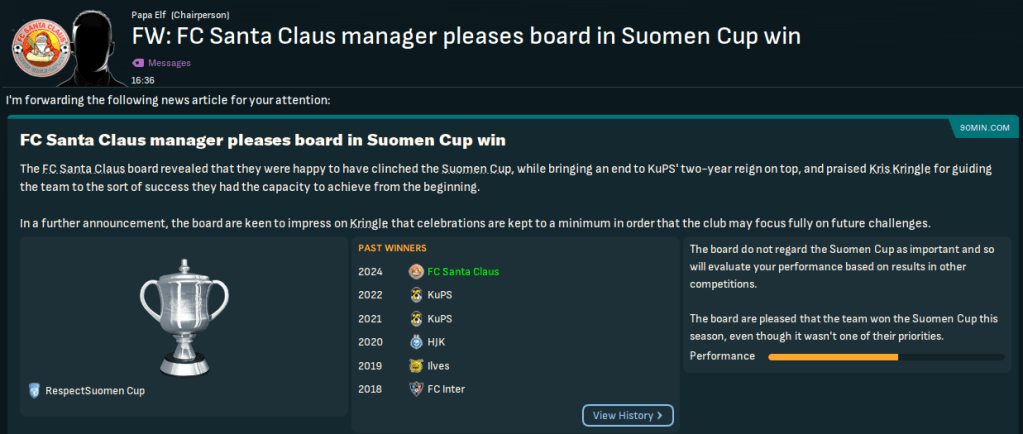The image size is (1023, 434).
Task: Click the 90MIN.COM source tag
Action: (983, 129)
